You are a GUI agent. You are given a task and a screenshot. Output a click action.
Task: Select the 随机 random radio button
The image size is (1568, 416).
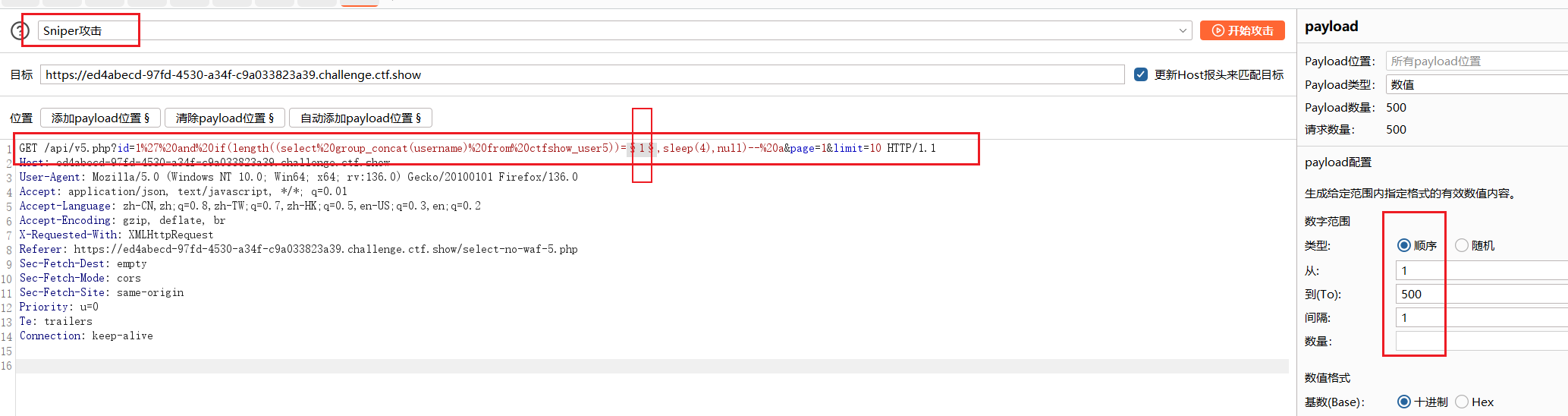[x=1462, y=245]
